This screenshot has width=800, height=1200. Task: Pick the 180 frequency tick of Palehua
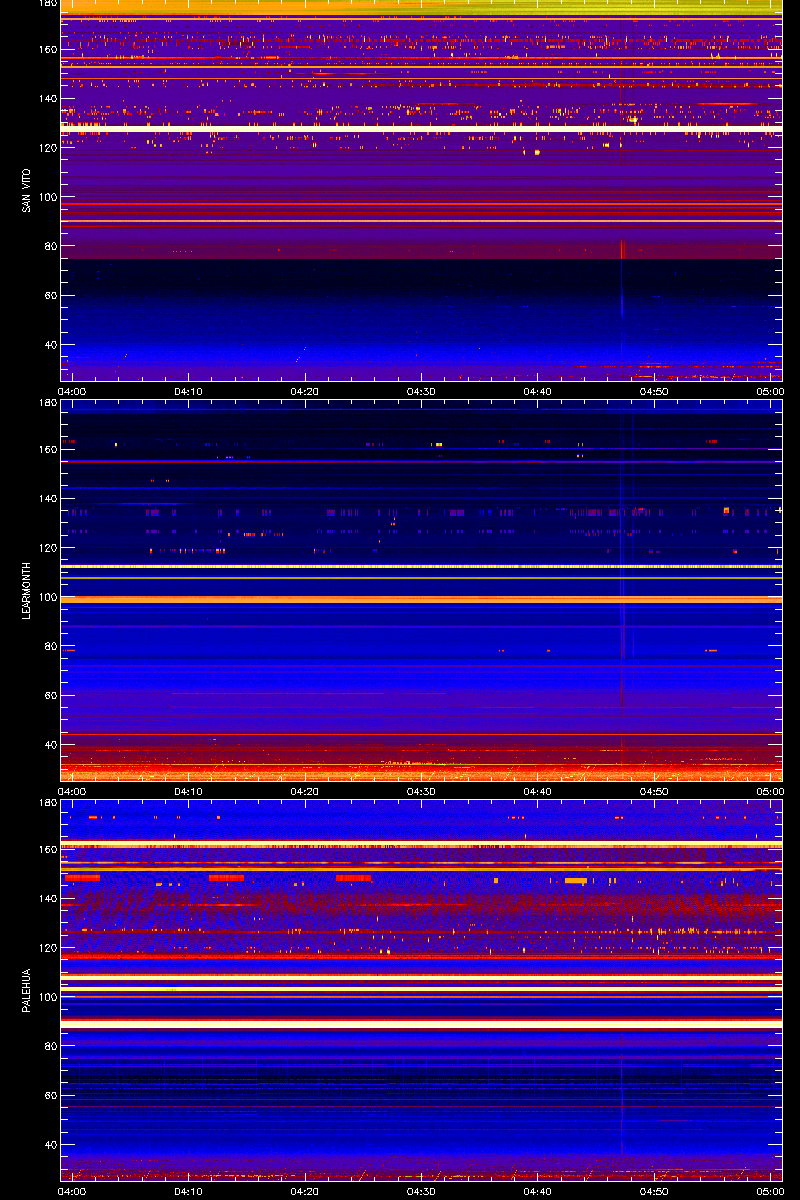[x=47, y=803]
